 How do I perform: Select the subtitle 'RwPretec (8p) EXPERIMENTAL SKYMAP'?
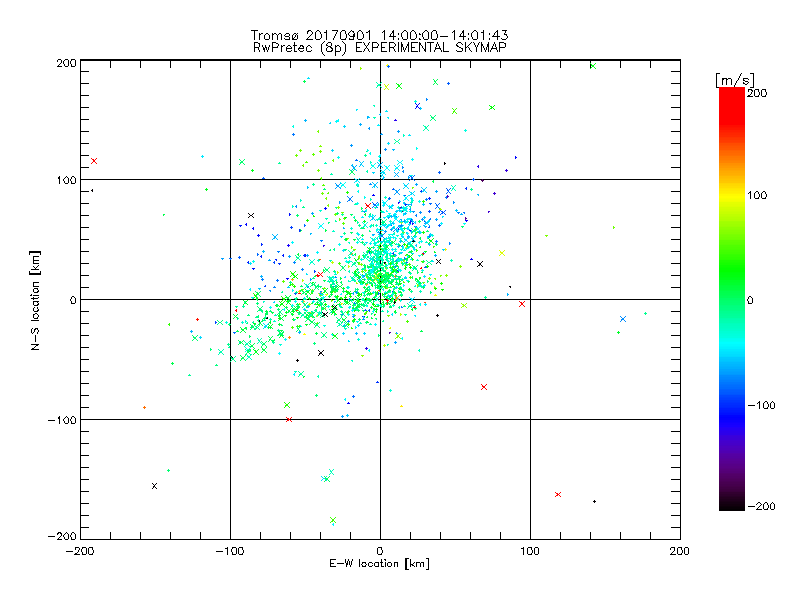[380, 48]
